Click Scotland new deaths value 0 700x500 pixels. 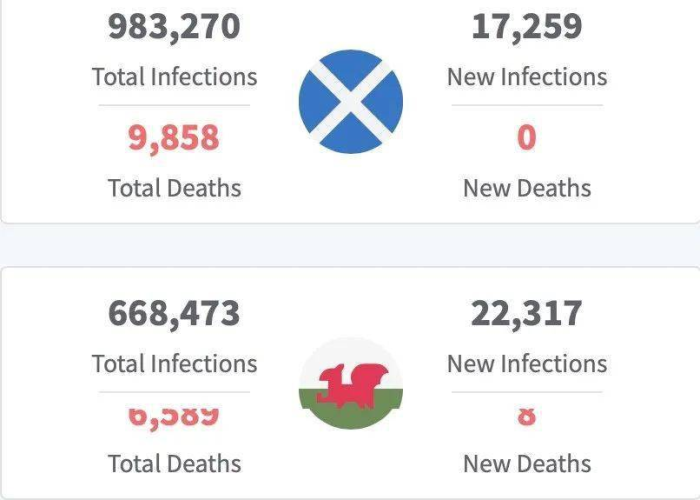point(527,138)
